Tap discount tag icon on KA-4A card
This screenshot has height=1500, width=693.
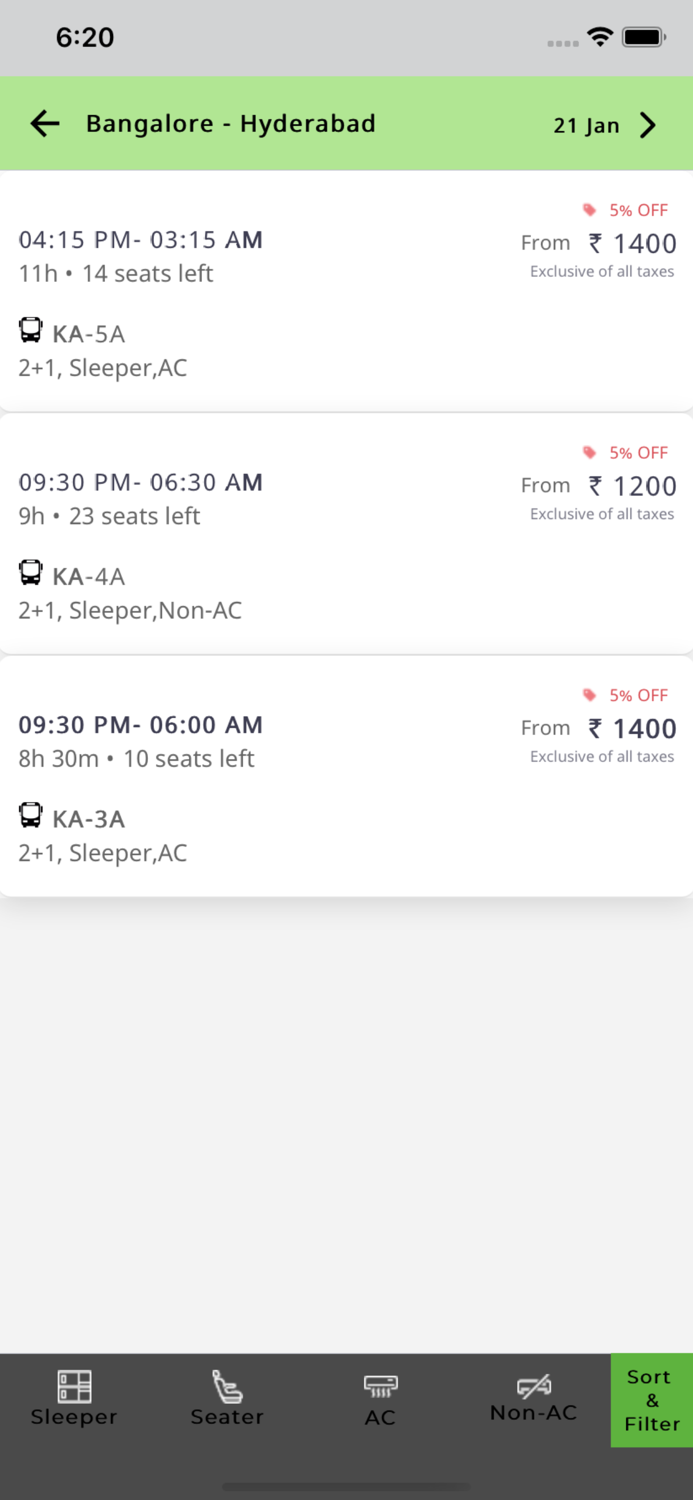[590, 453]
